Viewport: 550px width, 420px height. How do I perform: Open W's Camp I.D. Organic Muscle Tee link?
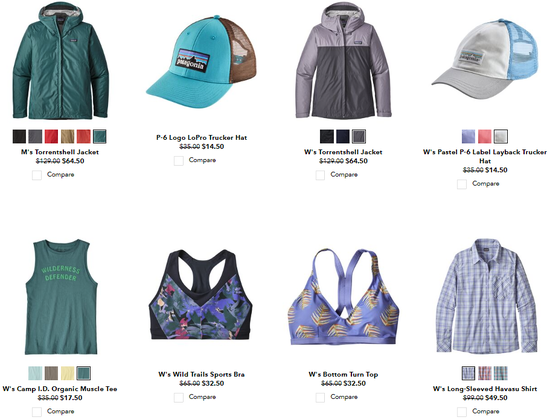tap(60, 389)
